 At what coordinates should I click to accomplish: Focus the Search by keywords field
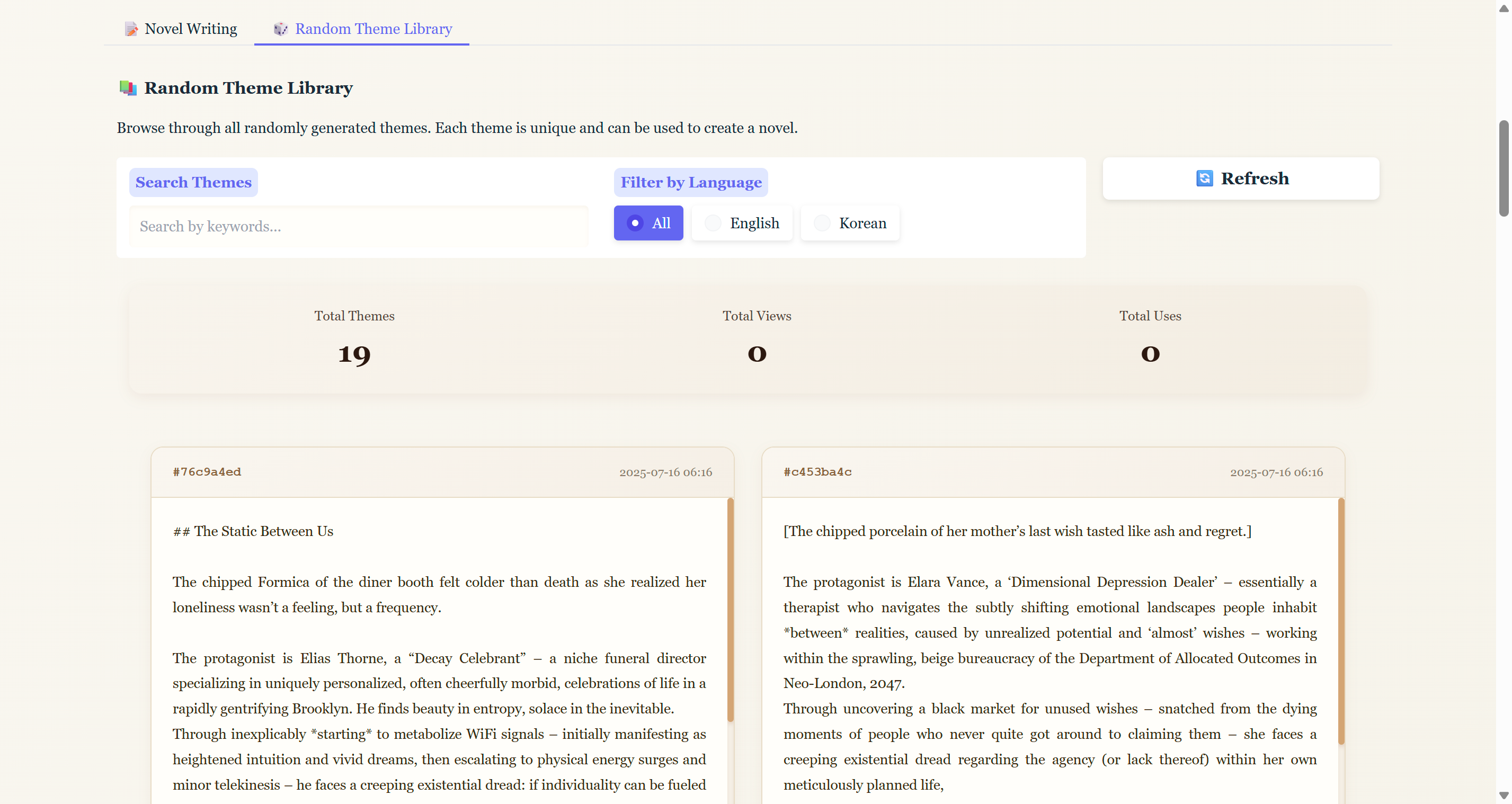coord(358,227)
